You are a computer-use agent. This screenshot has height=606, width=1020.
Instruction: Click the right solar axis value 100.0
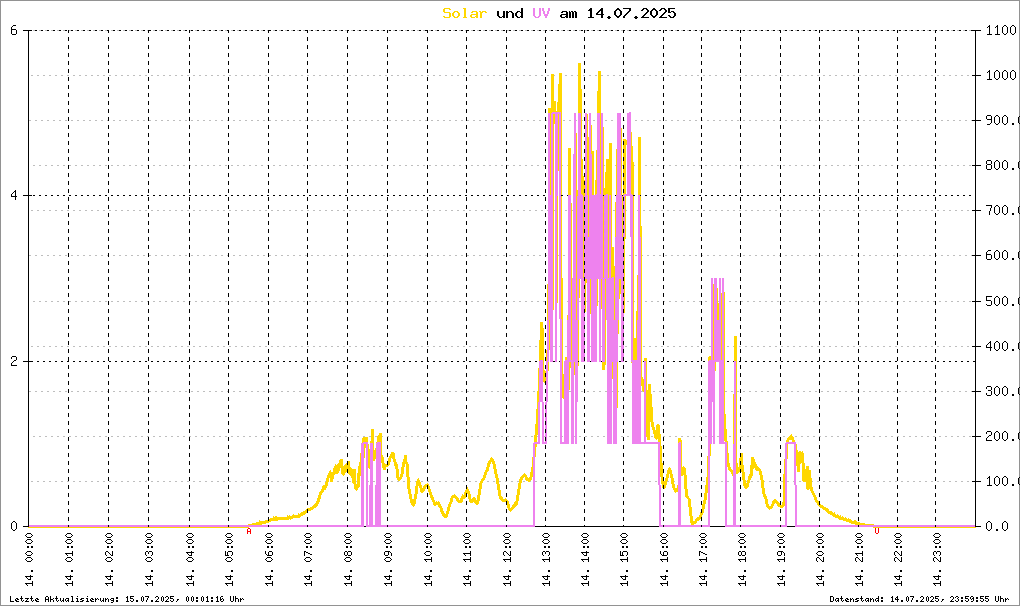pos(1002,482)
